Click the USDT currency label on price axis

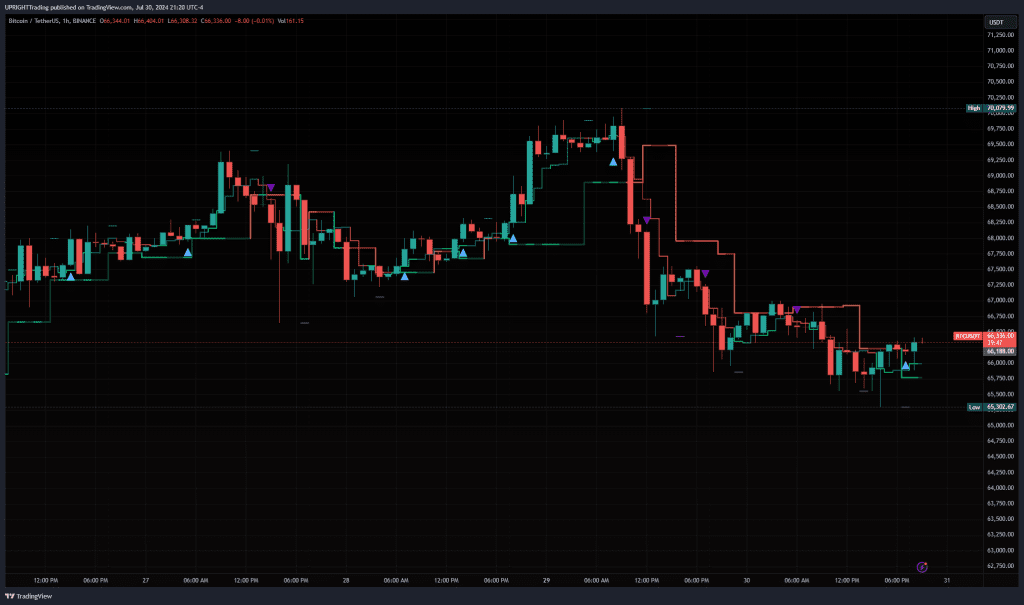tap(996, 22)
